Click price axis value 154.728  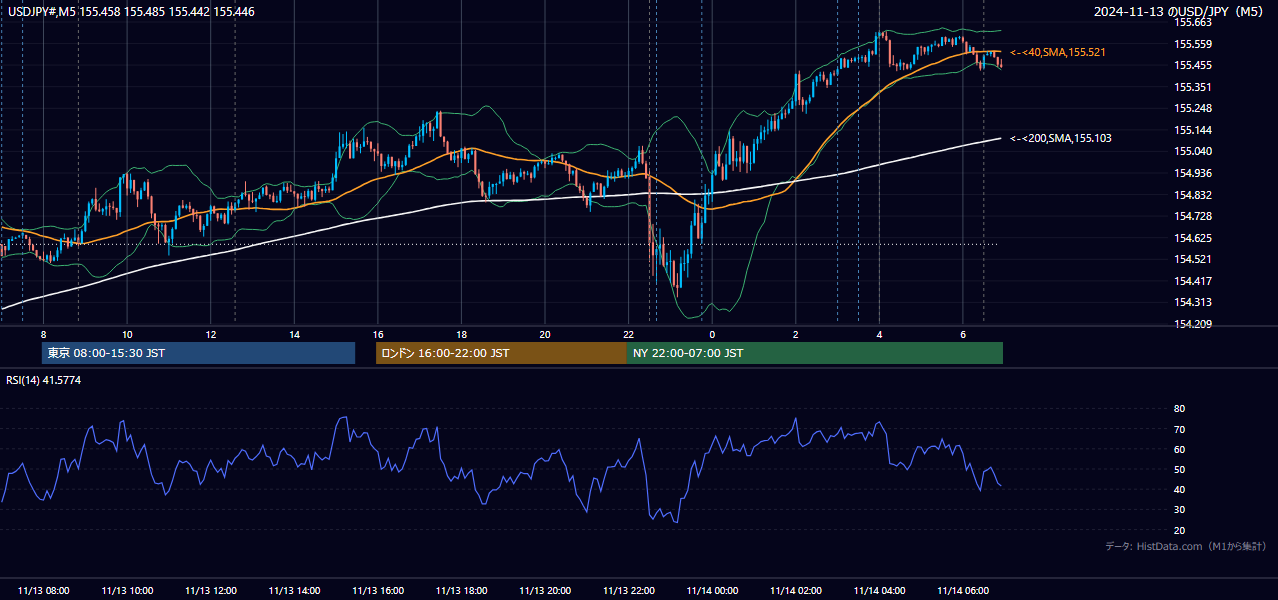pyautogui.click(x=1193, y=216)
